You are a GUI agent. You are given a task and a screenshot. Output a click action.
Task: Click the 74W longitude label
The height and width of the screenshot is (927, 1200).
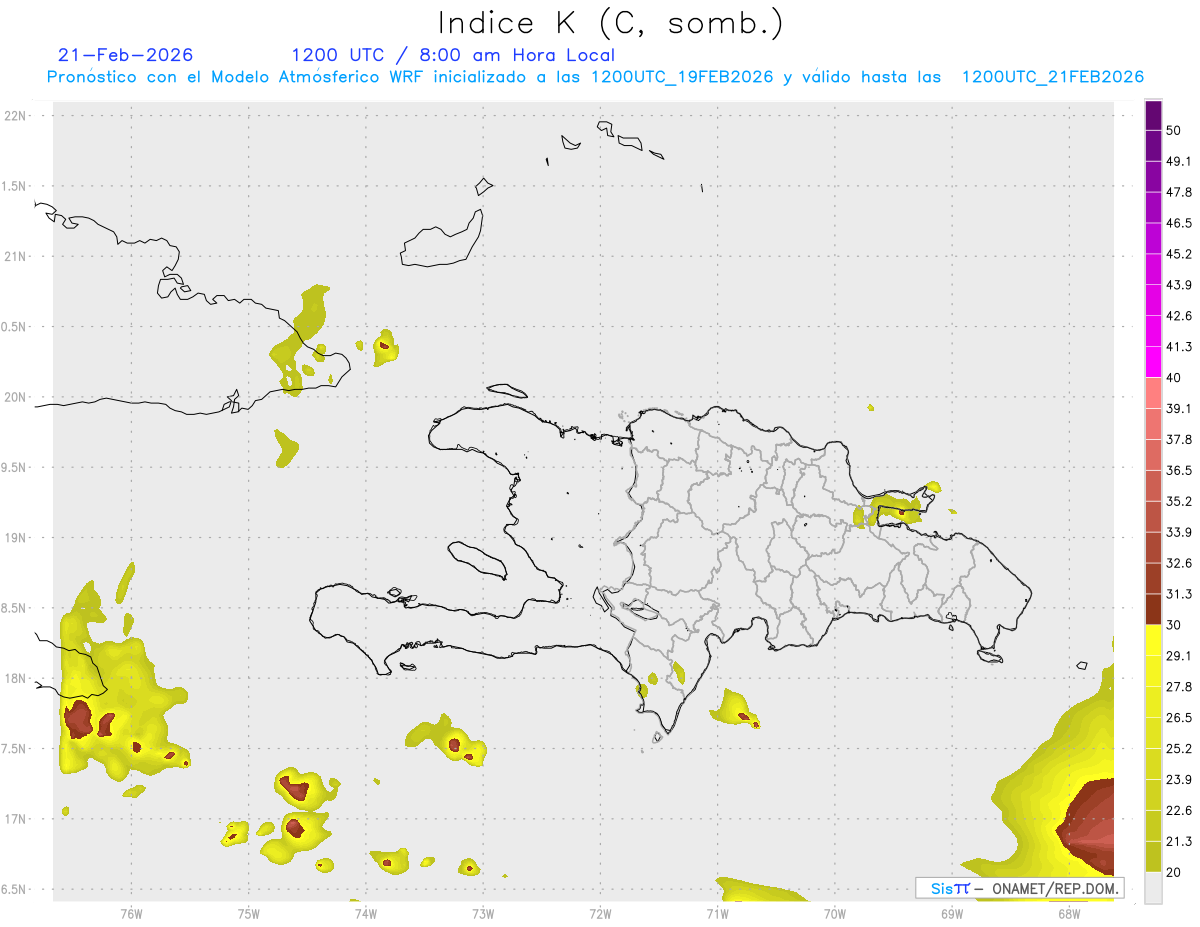(366, 913)
